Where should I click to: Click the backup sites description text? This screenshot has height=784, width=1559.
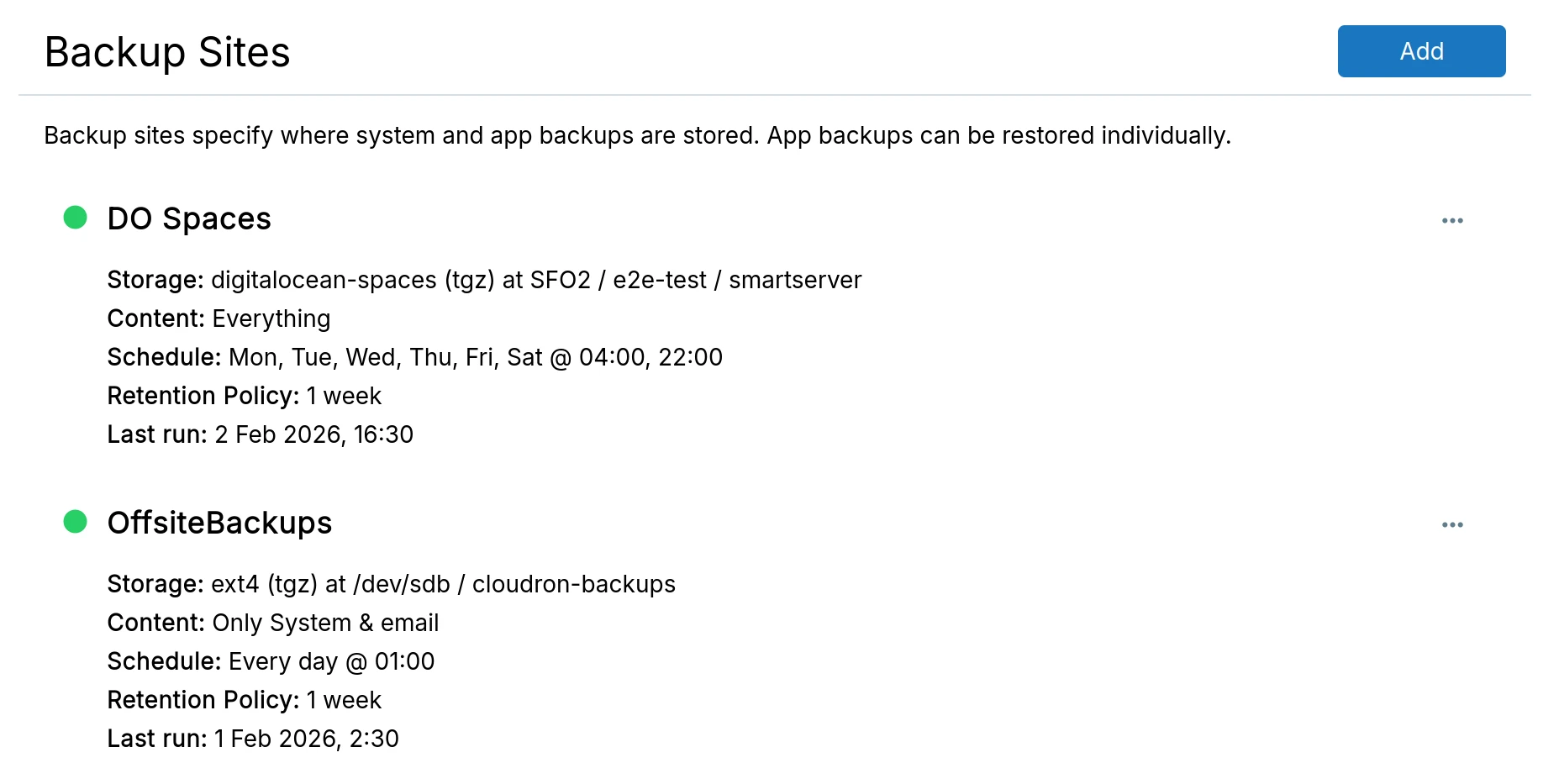[637, 135]
